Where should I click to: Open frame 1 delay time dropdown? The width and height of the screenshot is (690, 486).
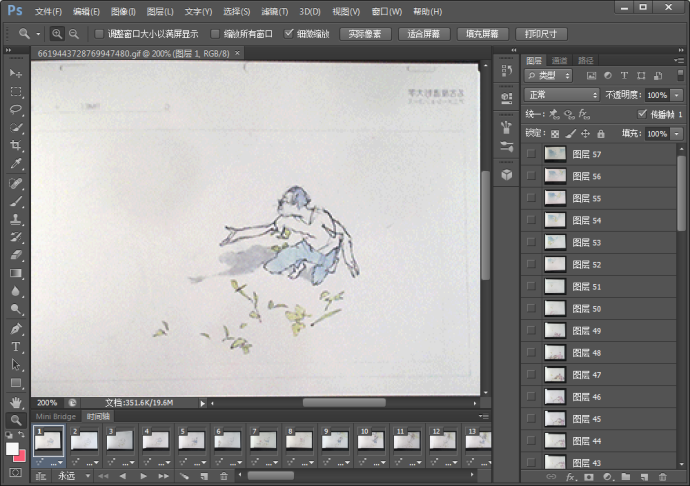coord(56,463)
